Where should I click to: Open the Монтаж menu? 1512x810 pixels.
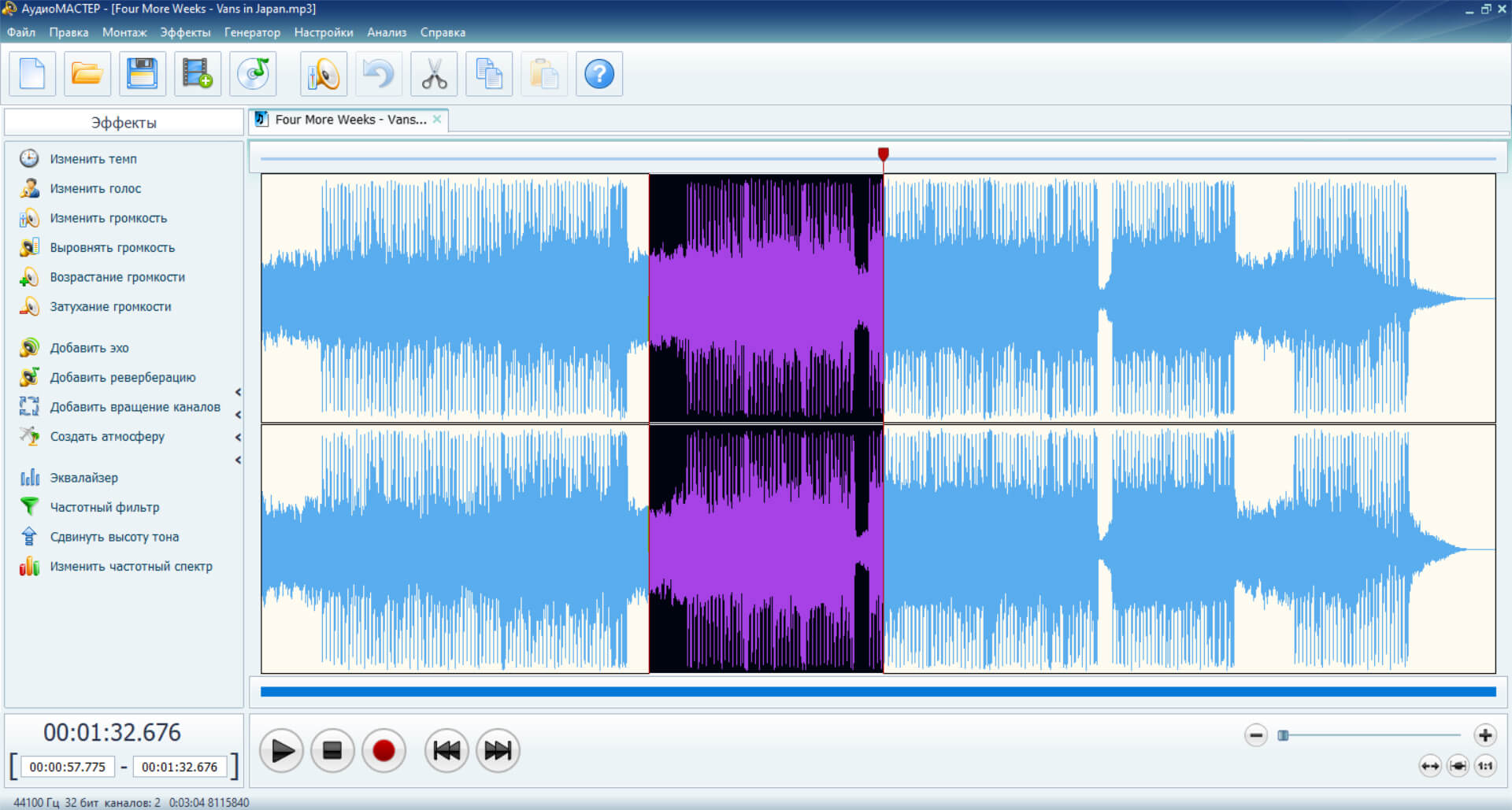pyautogui.click(x=124, y=32)
